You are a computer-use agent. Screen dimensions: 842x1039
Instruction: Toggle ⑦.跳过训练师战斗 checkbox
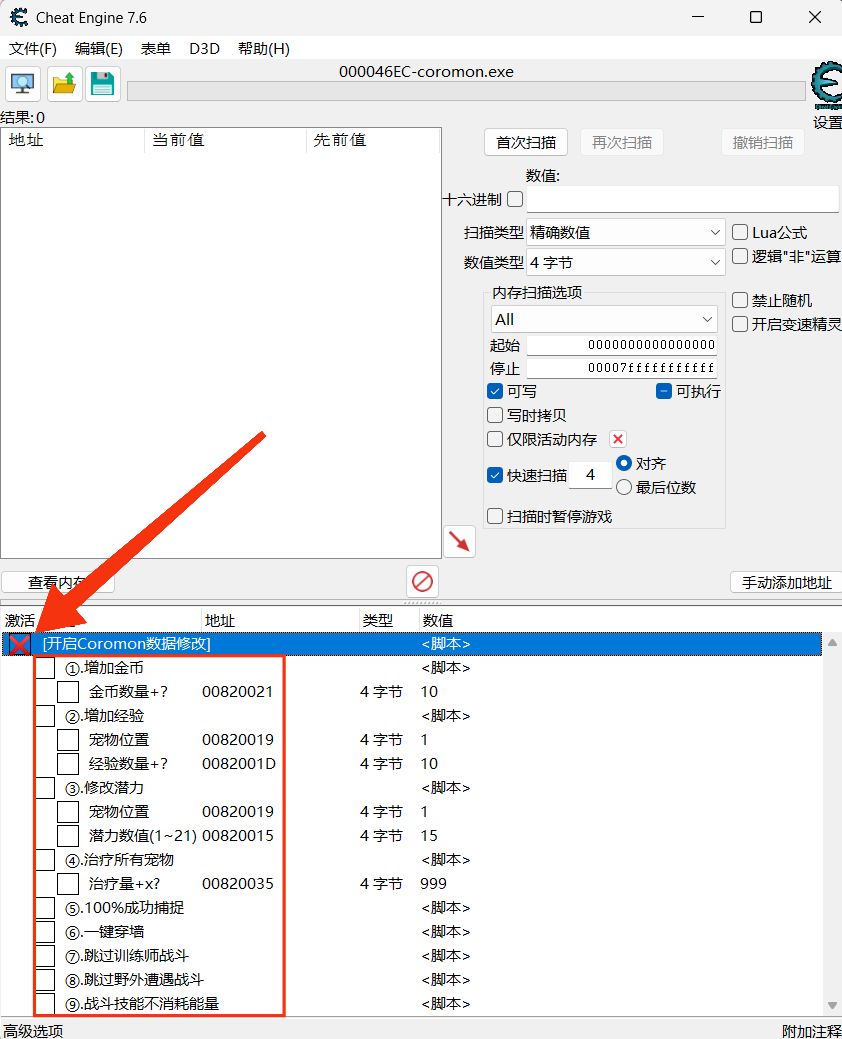click(x=45, y=956)
